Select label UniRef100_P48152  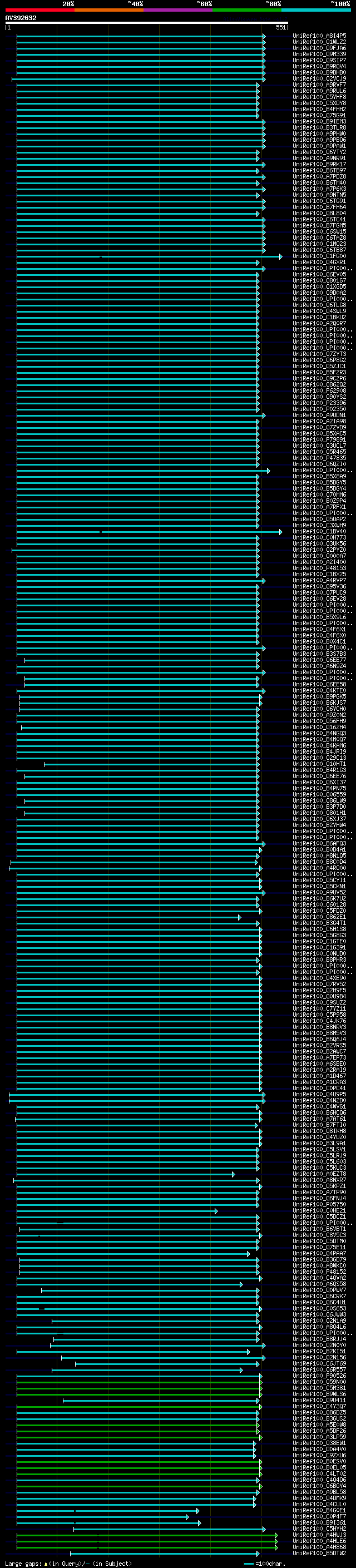point(319,1272)
